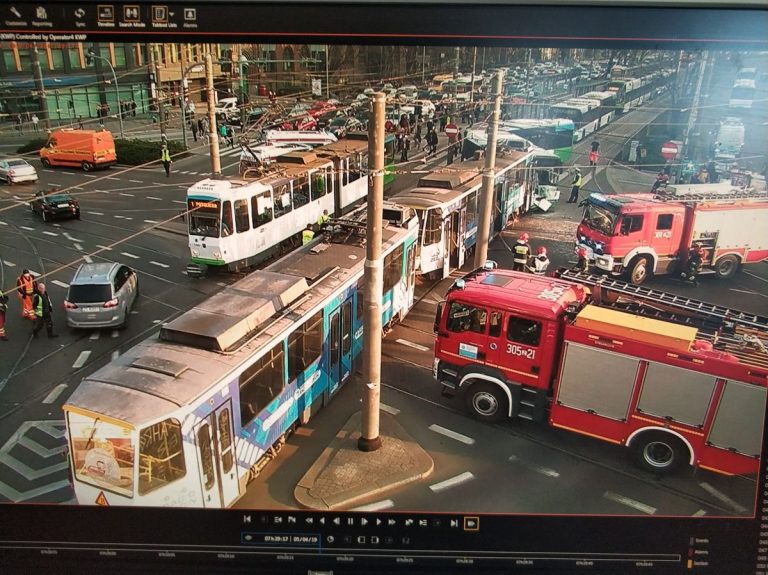Click the Sync icon
768x575 pixels.
pyautogui.click(x=79, y=14)
